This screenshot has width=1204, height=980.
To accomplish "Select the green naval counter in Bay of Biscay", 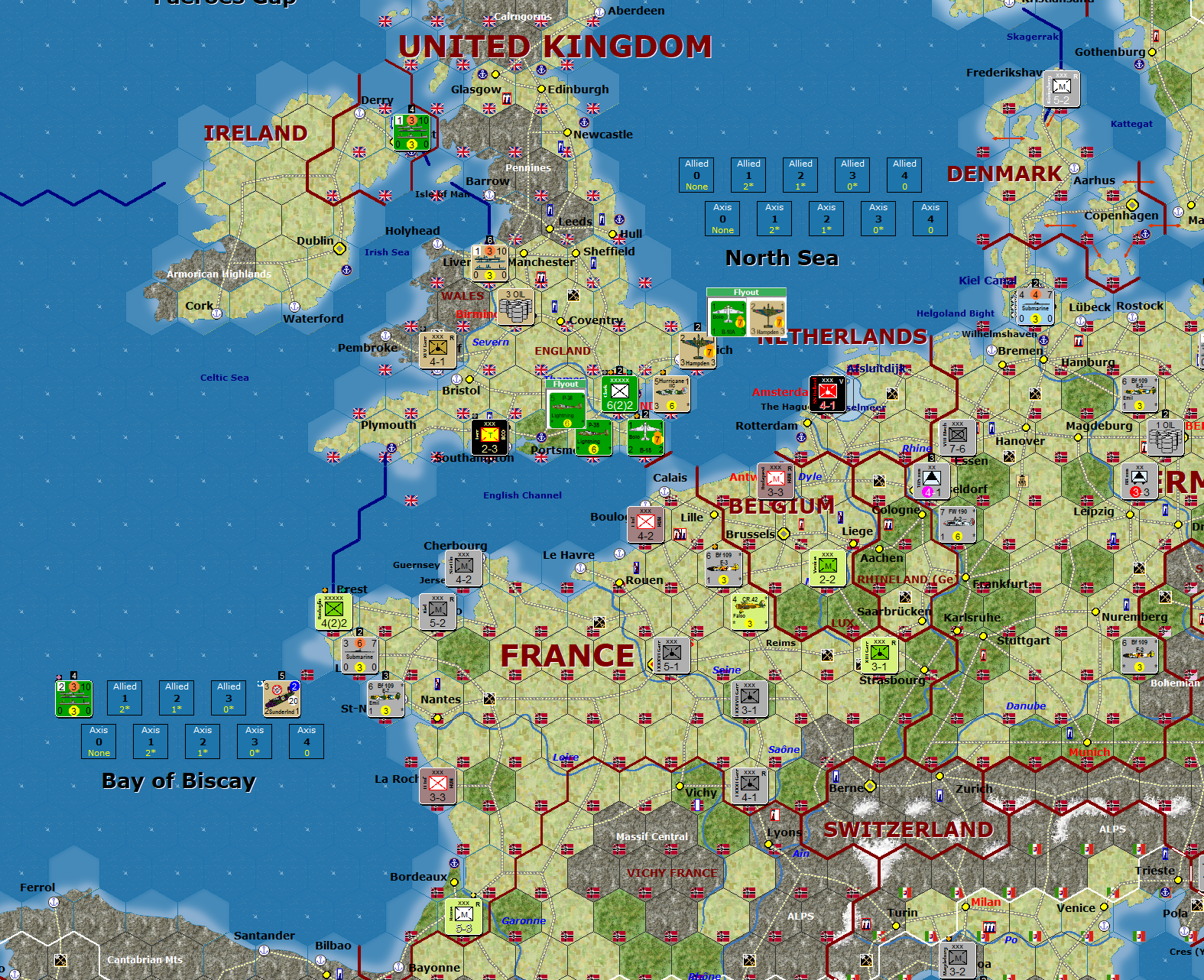I will 74,699.
